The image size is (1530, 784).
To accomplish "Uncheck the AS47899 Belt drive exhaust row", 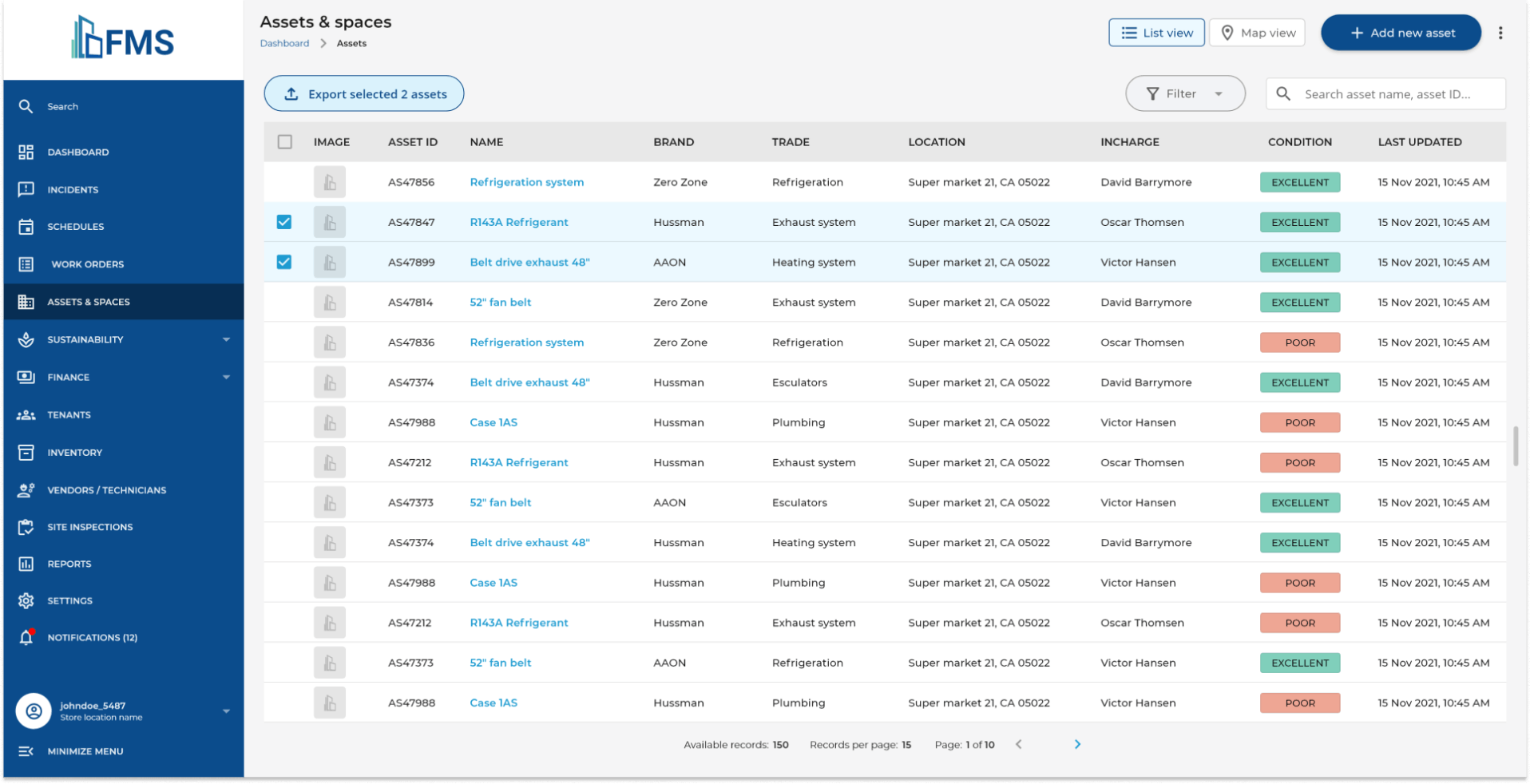I will tap(284, 262).
